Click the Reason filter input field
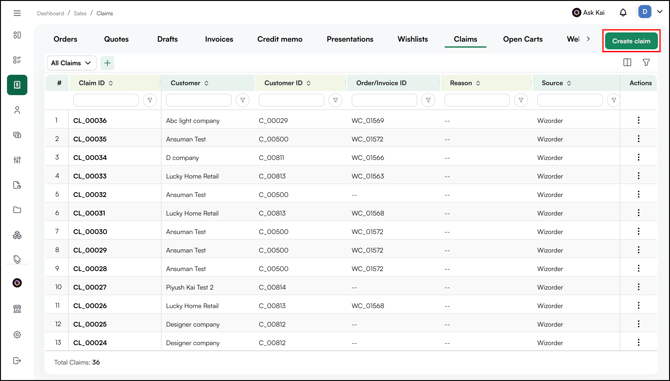670x381 pixels. pyautogui.click(x=477, y=100)
